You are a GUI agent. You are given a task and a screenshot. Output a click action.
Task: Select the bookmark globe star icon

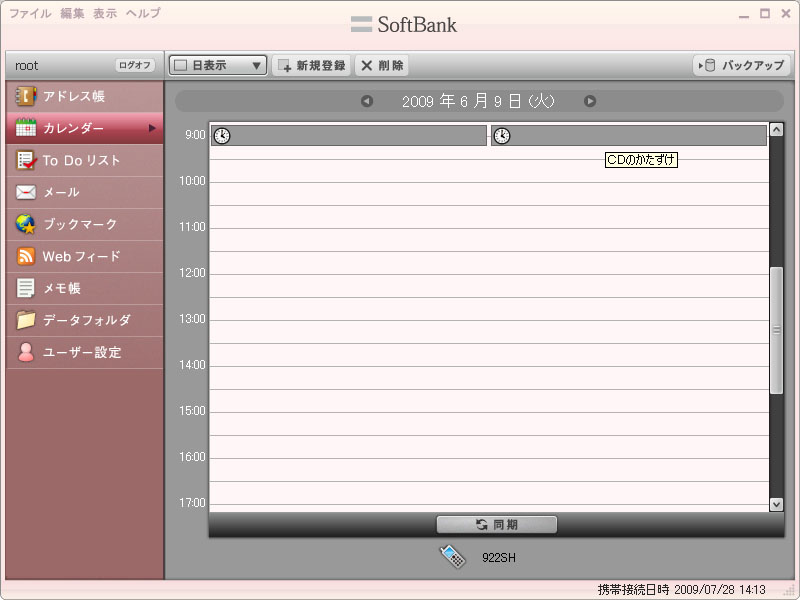pos(26,225)
